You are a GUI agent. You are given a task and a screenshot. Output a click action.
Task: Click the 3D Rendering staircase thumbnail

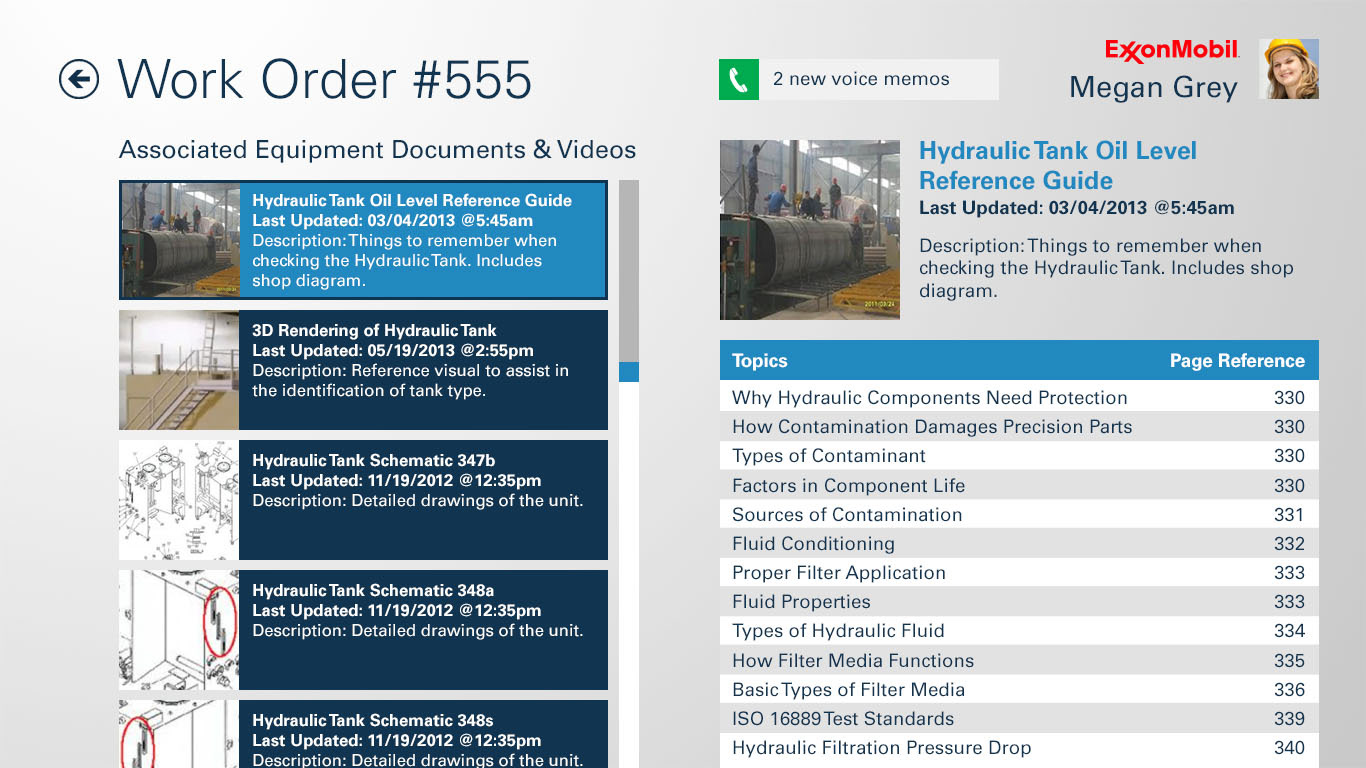click(179, 370)
